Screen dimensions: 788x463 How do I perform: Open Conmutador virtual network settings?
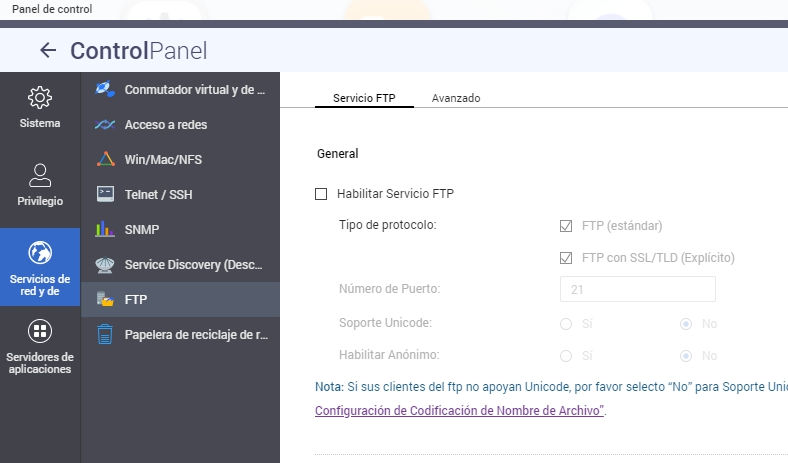[x=180, y=89]
